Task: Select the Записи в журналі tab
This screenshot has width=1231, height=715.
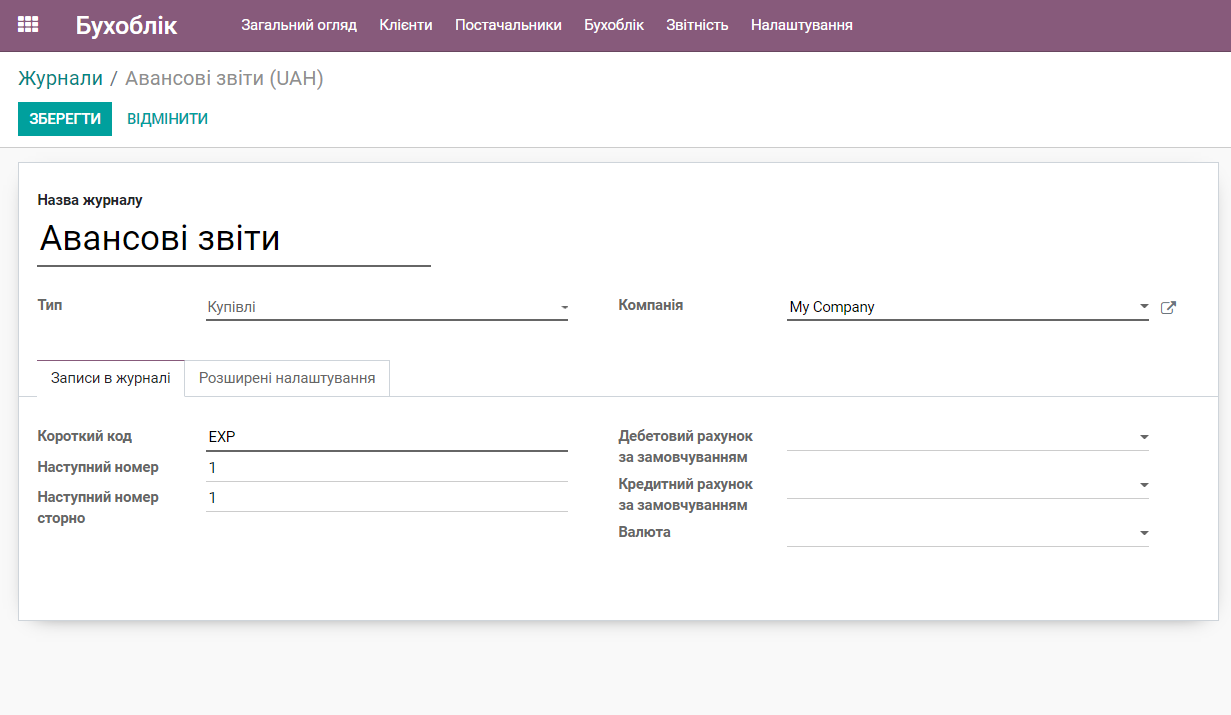Action: [110, 378]
